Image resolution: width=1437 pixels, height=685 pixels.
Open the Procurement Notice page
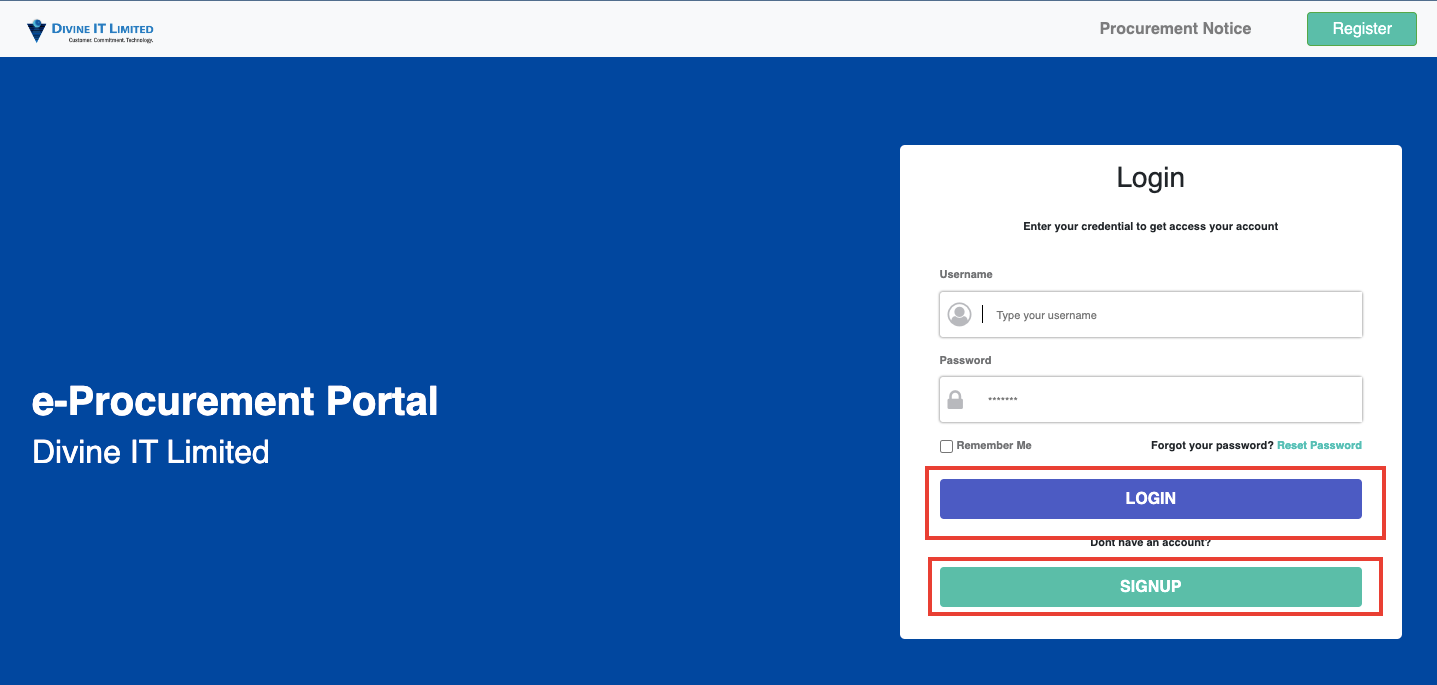[1175, 29]
